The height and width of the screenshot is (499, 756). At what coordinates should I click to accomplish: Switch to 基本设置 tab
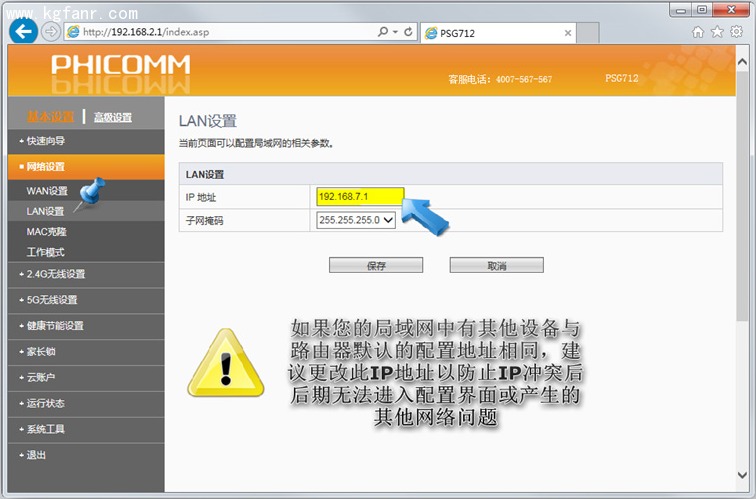(x=51, y=117)
